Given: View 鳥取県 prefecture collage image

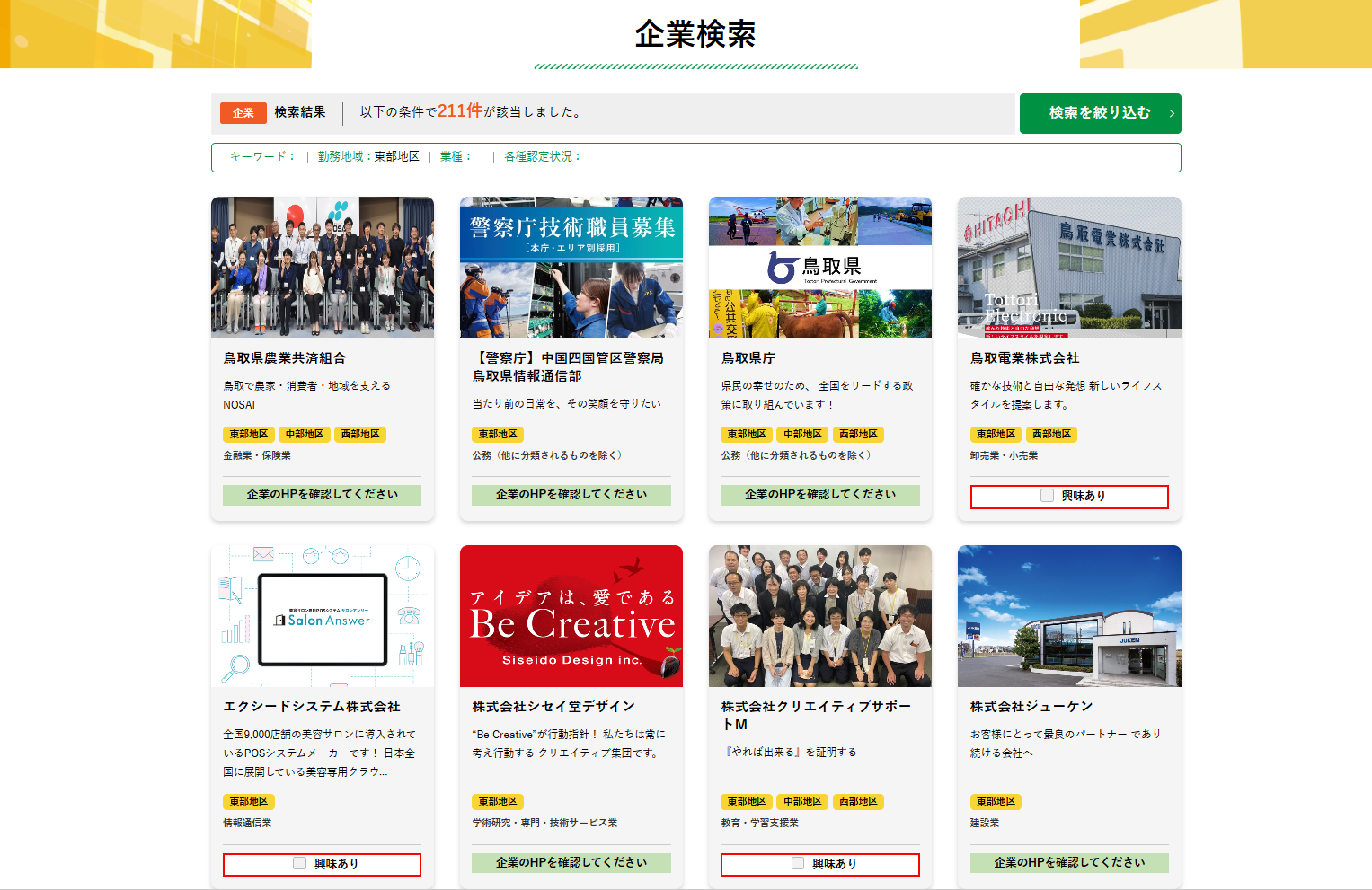Looking at the screenshot, I should coord(820,267).
